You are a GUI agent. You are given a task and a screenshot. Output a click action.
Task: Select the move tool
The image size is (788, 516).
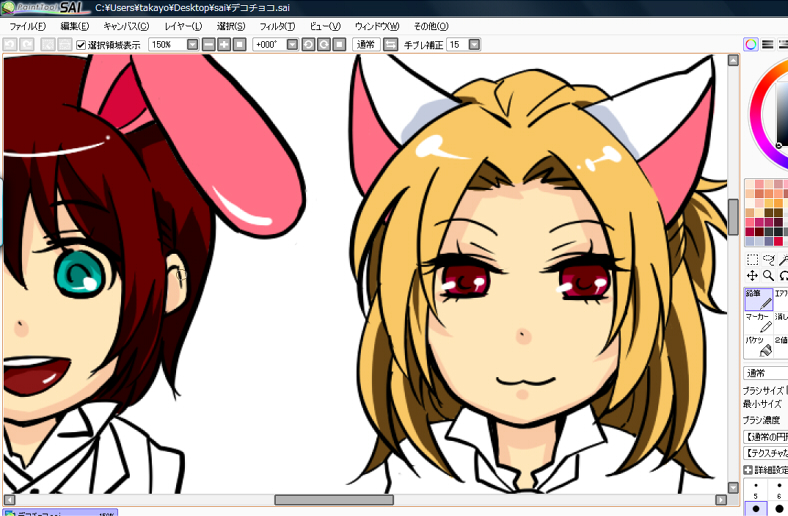coord(753,275)
